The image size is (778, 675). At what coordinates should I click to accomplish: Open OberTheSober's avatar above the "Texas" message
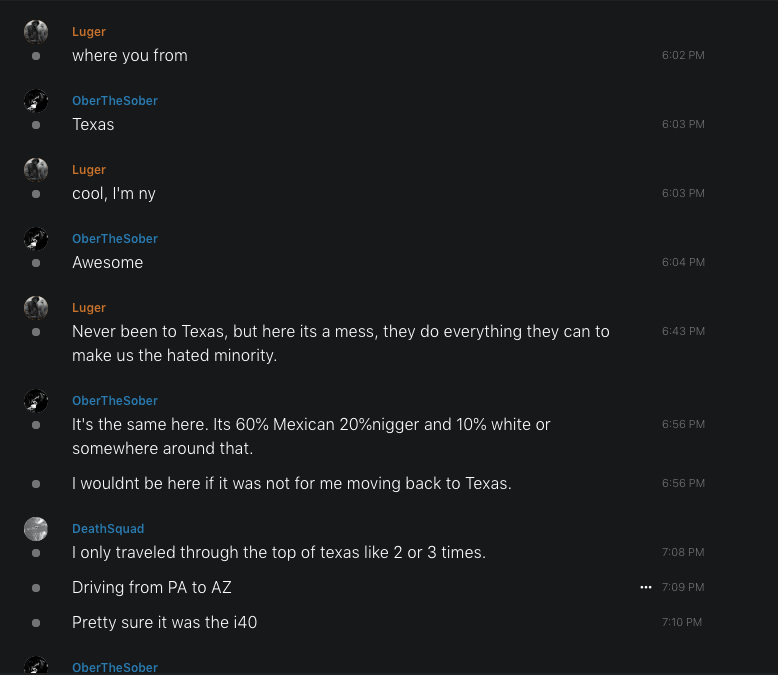(x=36, y=100)
